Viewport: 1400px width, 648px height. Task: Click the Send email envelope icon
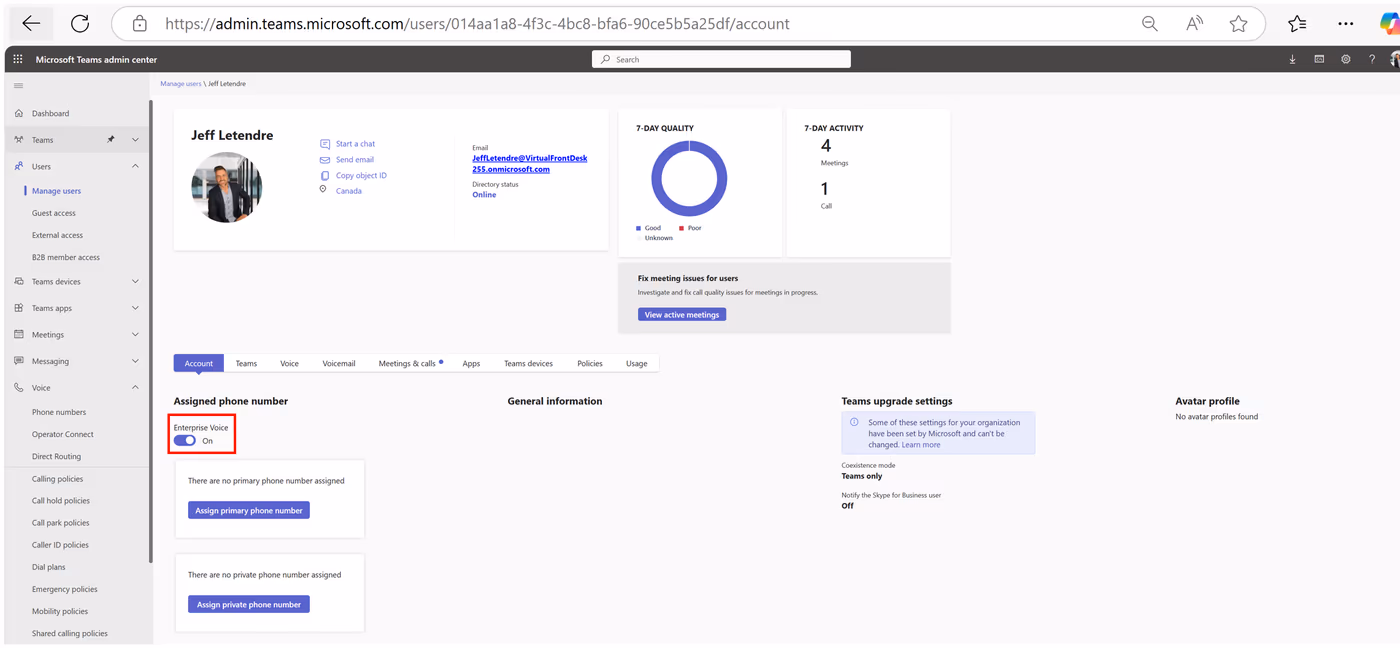[x=325, y=160]
